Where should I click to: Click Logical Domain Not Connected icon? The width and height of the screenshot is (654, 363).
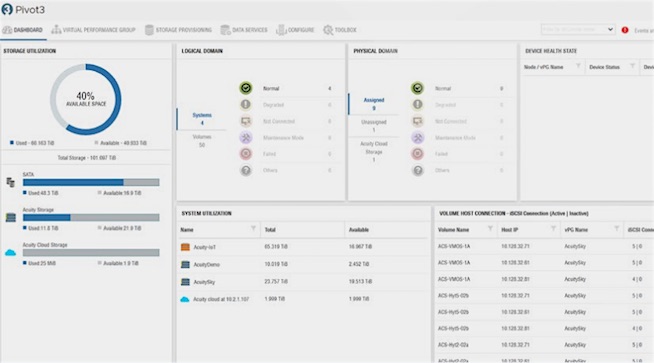(246, 121)
